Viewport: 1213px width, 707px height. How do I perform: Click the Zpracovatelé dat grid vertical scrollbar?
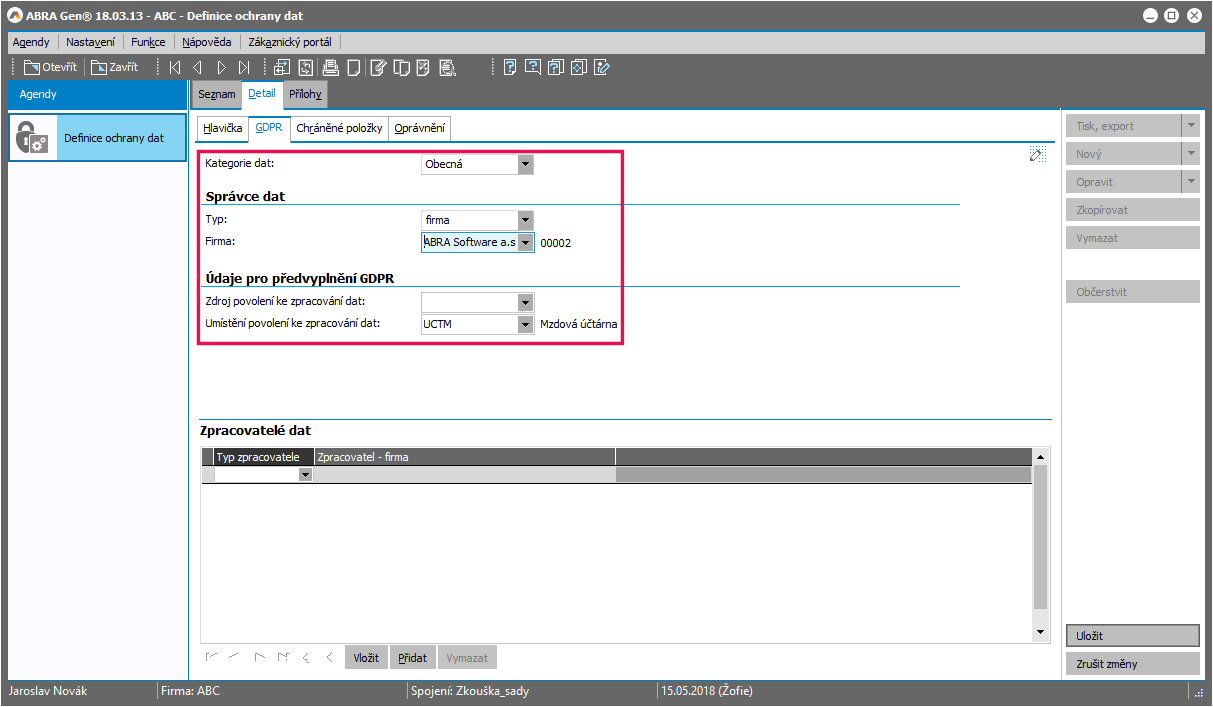[x=1040, y=540]
